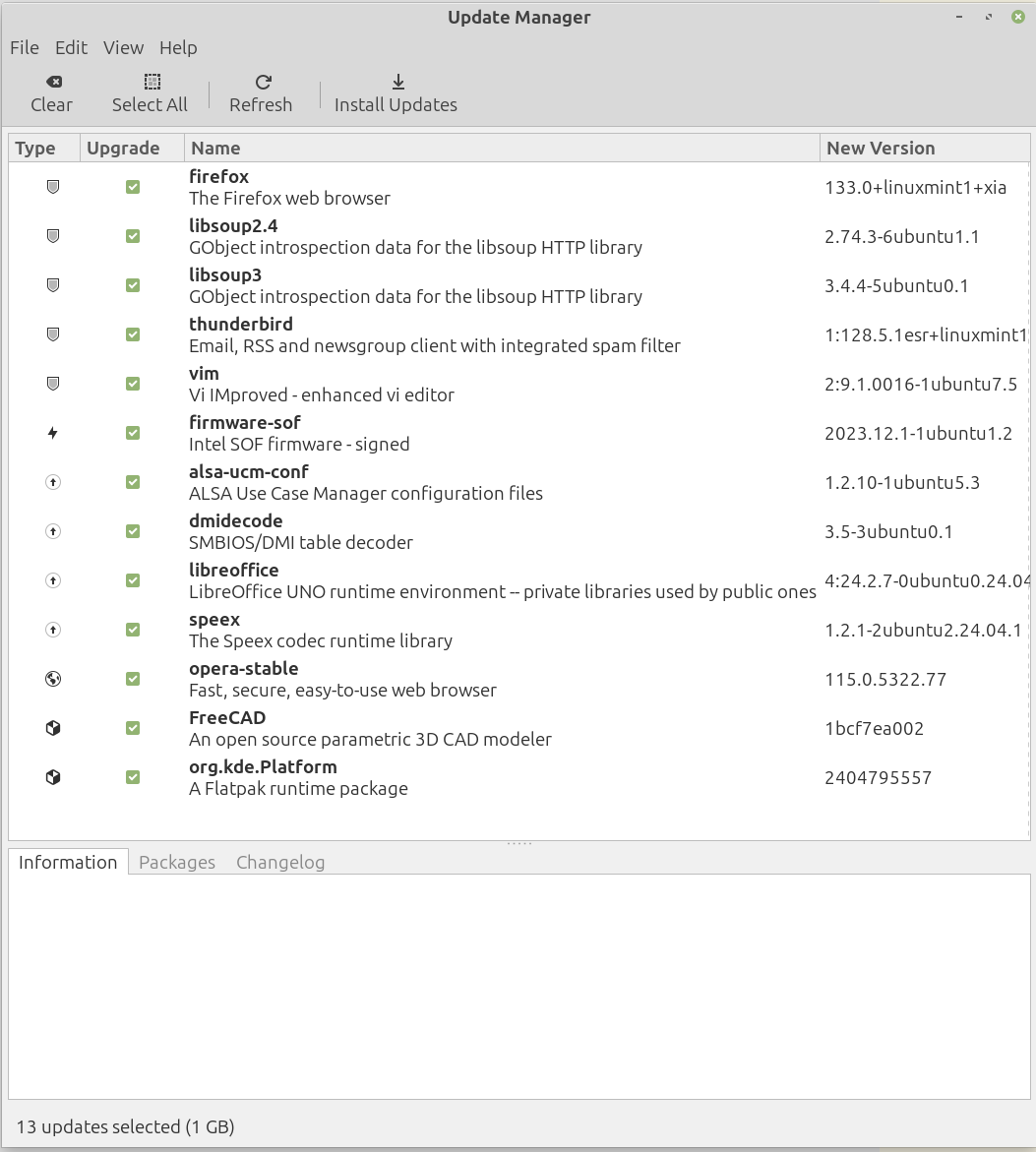Image resolution: width=1036 pixels, height=1152 pixels.
Task: Deselect the libreoffice upgrade checkbox
Action: point(132,580)
